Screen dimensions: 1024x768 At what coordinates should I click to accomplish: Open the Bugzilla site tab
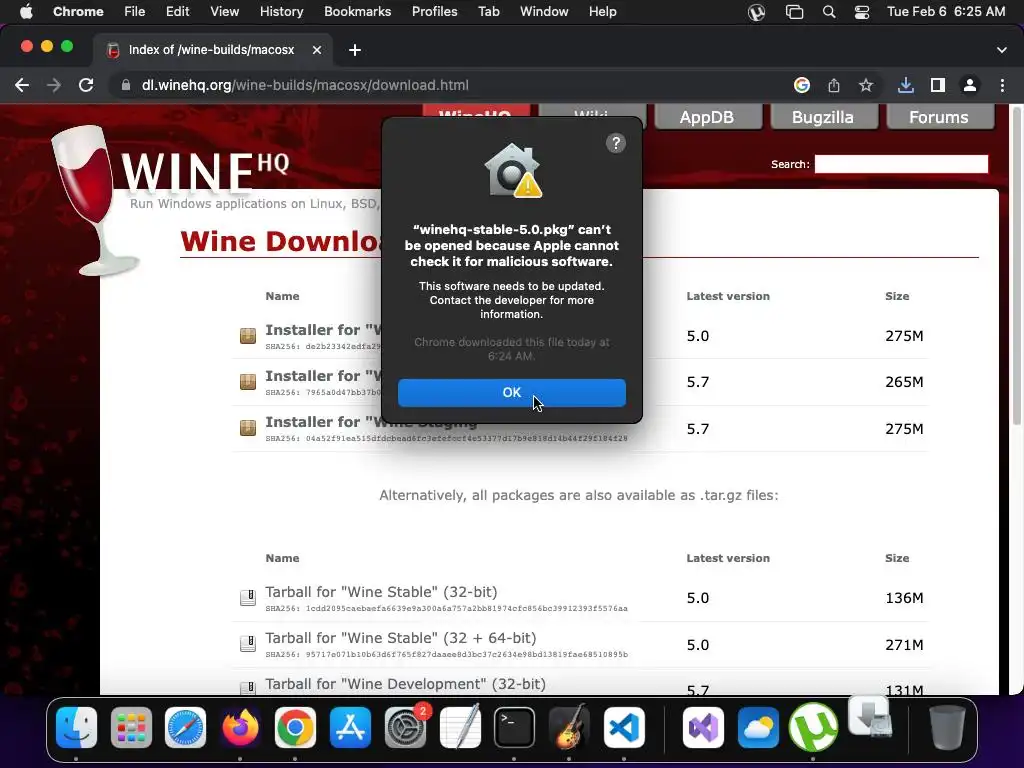(823, 117)
